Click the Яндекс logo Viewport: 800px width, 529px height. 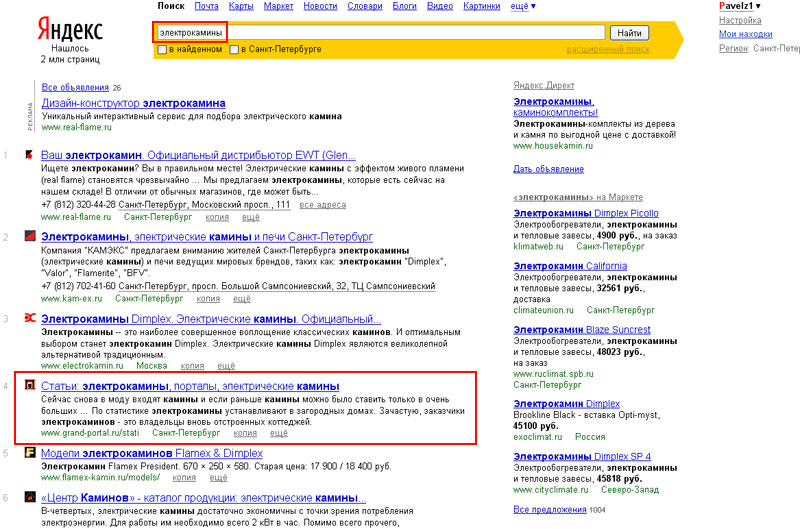pyautogui.click(x=69, y=28)
